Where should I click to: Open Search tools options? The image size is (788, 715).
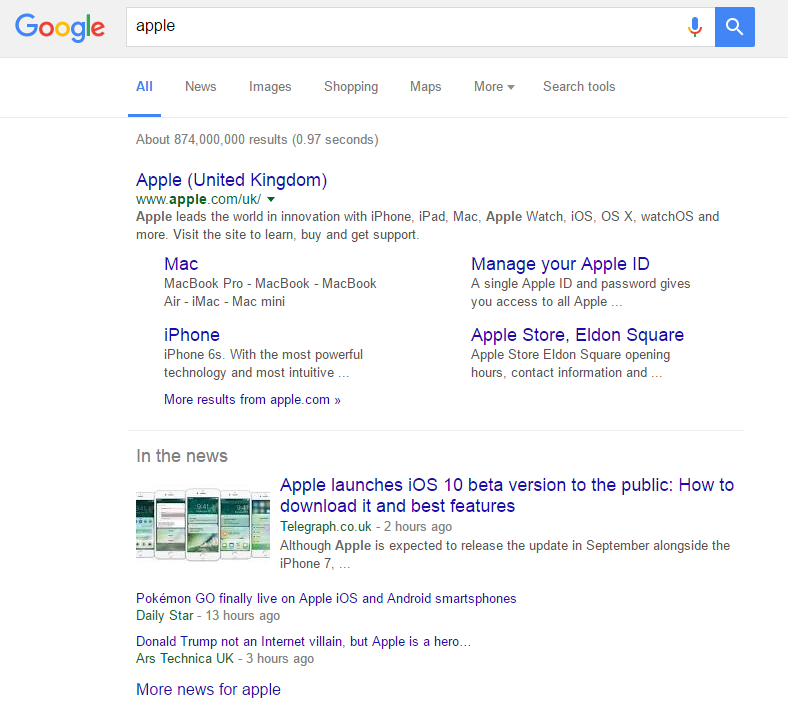click(x=579, y=86)
